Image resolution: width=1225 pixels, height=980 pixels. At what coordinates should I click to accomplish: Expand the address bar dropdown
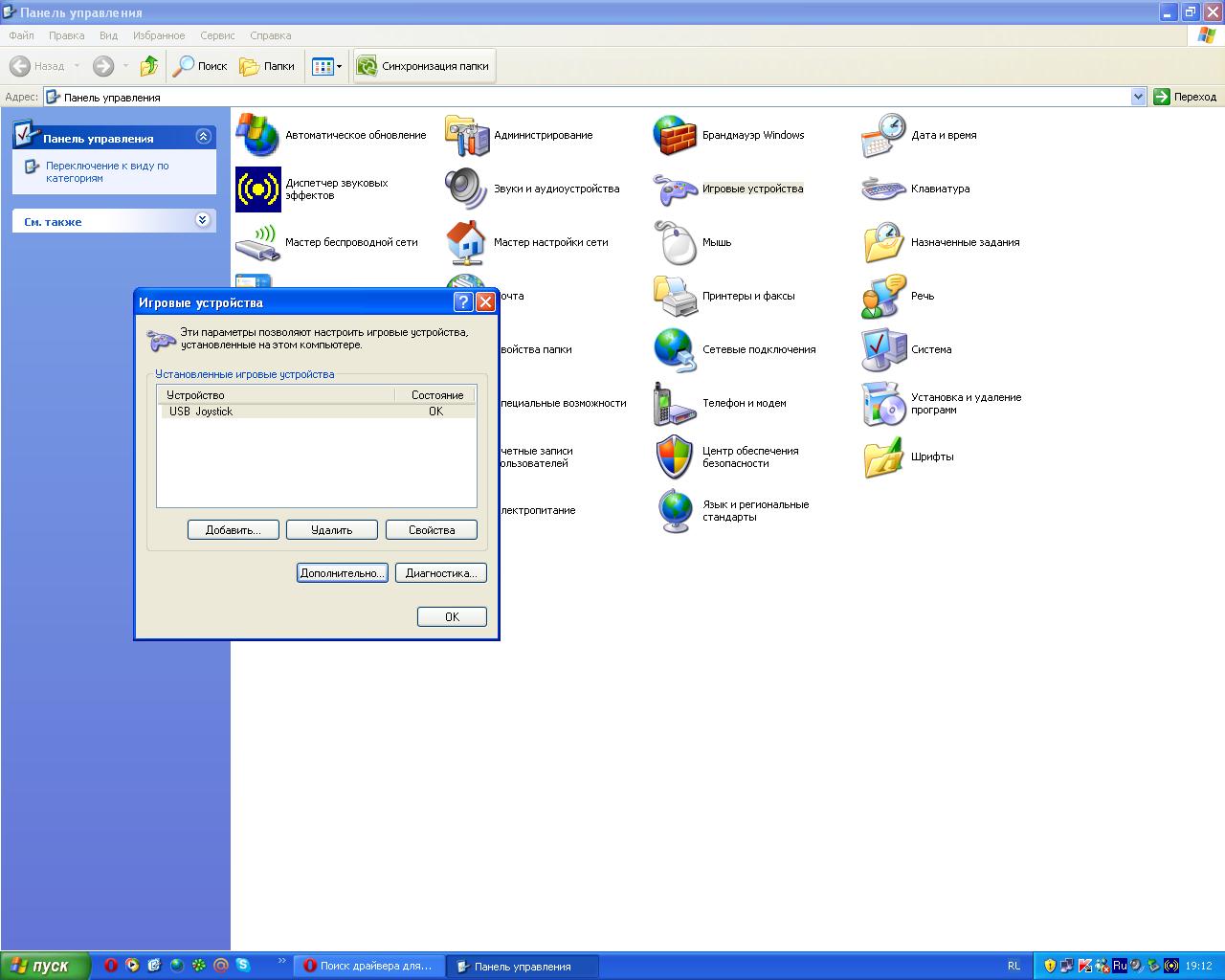tap(1138, 97)
